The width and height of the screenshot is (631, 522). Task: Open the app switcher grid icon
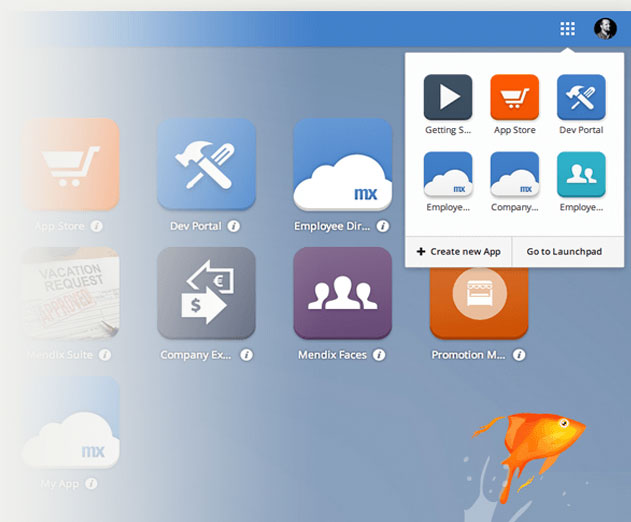click(567, 29)
